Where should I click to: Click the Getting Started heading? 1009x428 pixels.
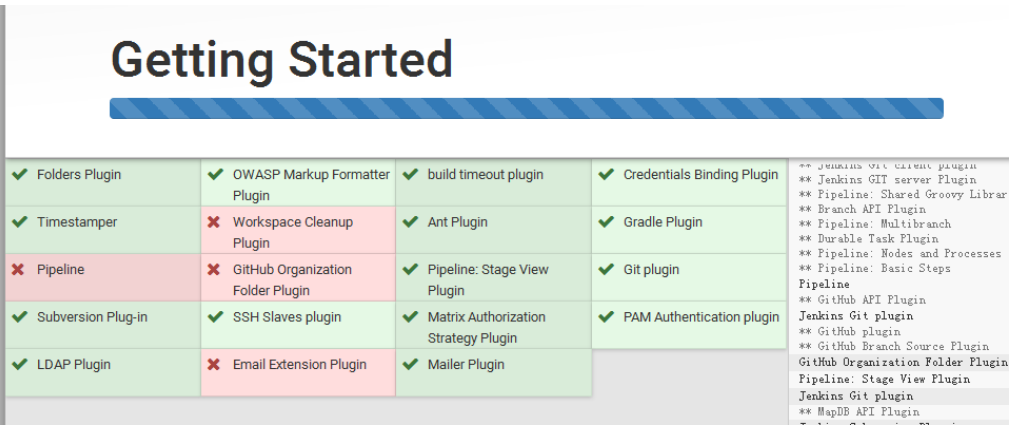pyautogui.click(x=282, y=60)
